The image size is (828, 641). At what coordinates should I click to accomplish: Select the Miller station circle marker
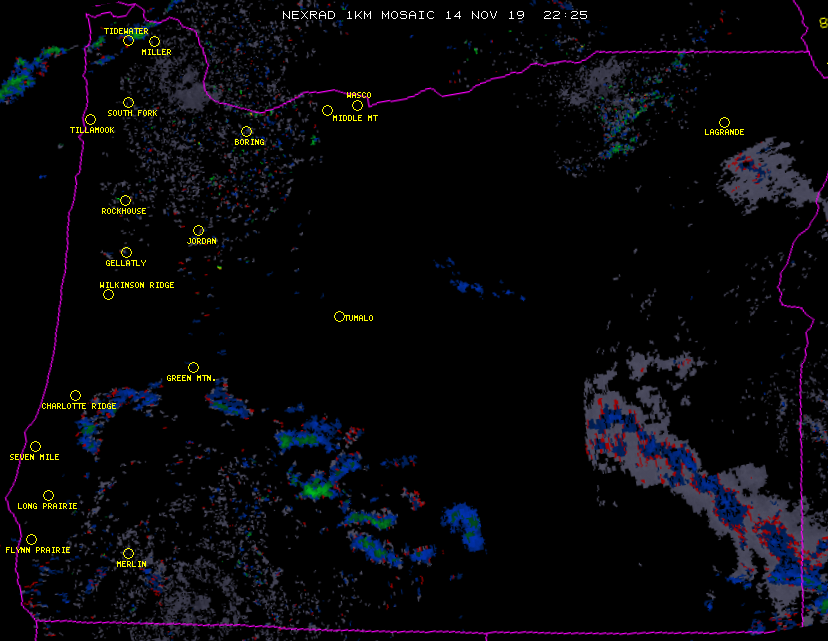154,41
